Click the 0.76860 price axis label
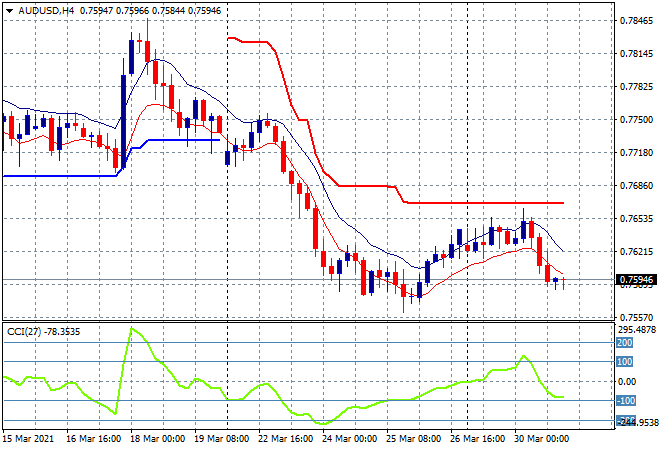 (x=631, y=185)
